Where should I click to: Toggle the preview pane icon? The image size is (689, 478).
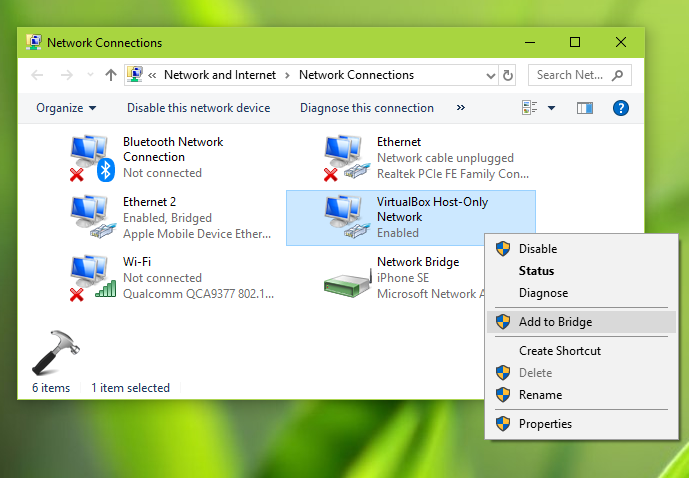(585, 108)
